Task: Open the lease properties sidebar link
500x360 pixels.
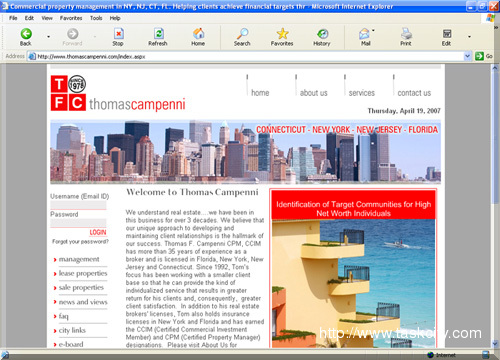Action: (83, 273)
